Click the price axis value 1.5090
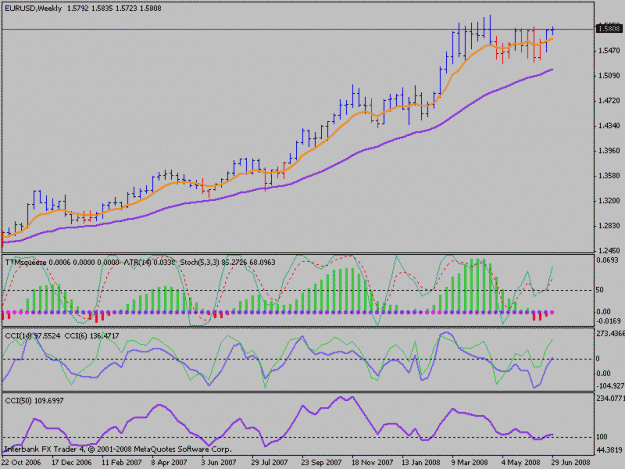This screenshot has height=469, width=625. point(609,76)
